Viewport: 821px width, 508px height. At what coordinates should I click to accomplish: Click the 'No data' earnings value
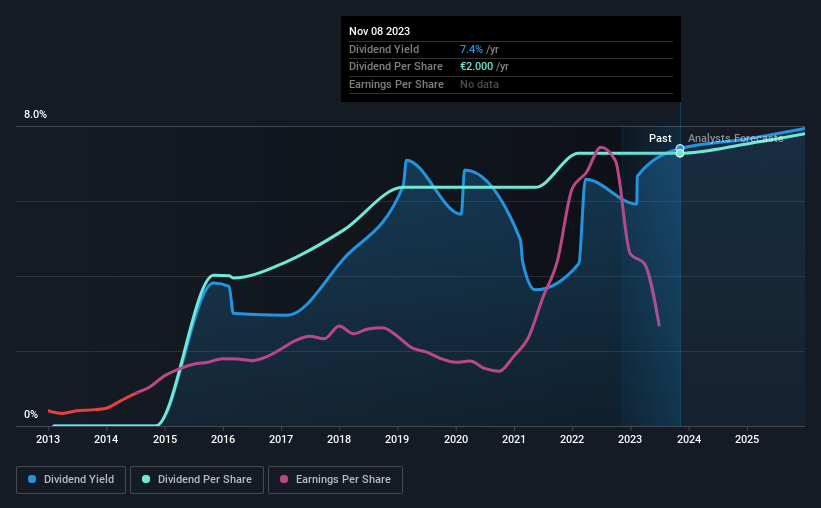(x=479, y=84)
